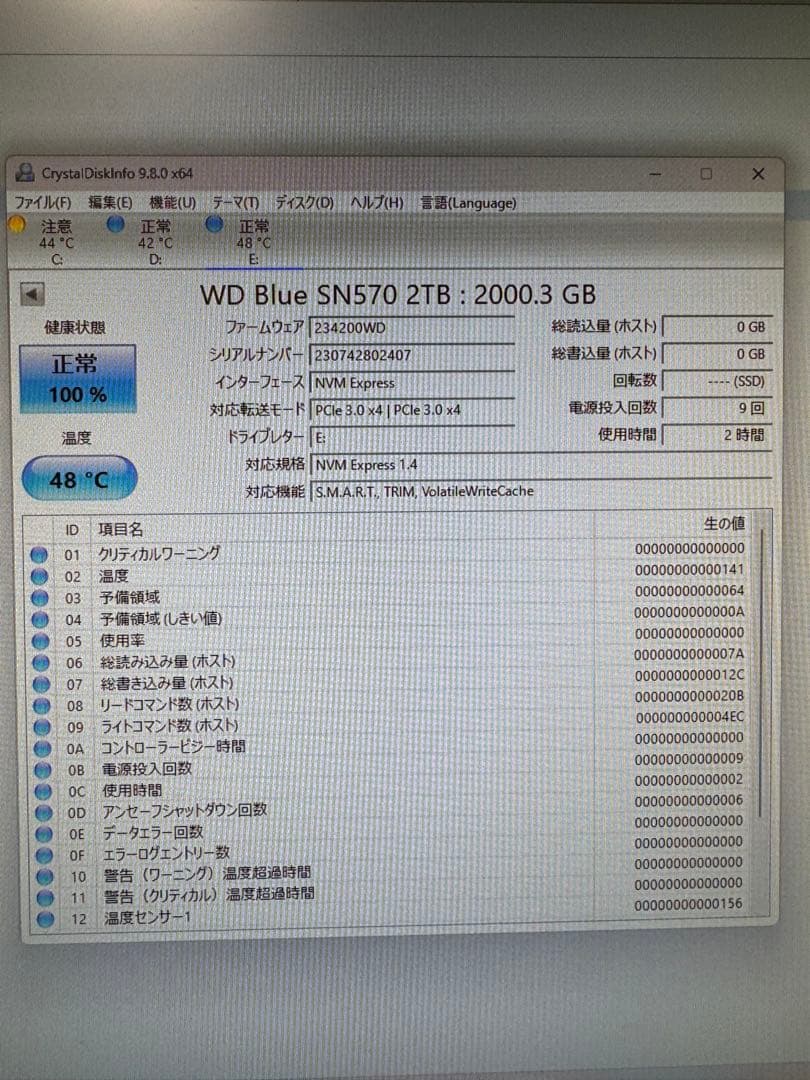810x1080 pixels.
Task: Open the テーマ(T) menu
Action: 236,203
